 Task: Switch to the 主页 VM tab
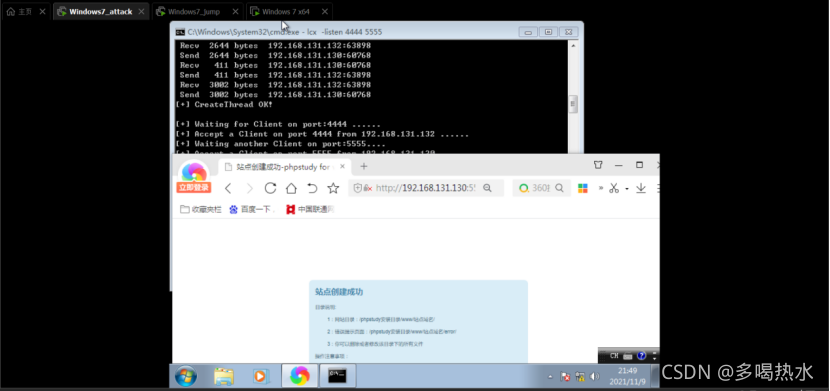coord(26,11)
